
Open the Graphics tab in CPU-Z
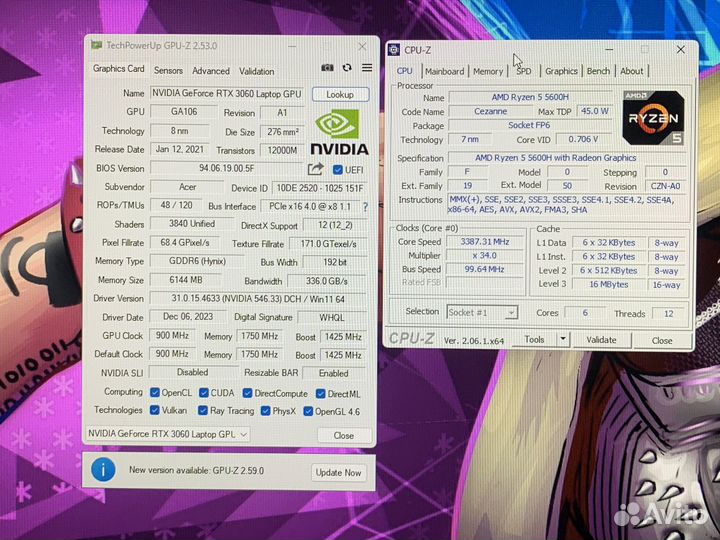pos(561,71)
